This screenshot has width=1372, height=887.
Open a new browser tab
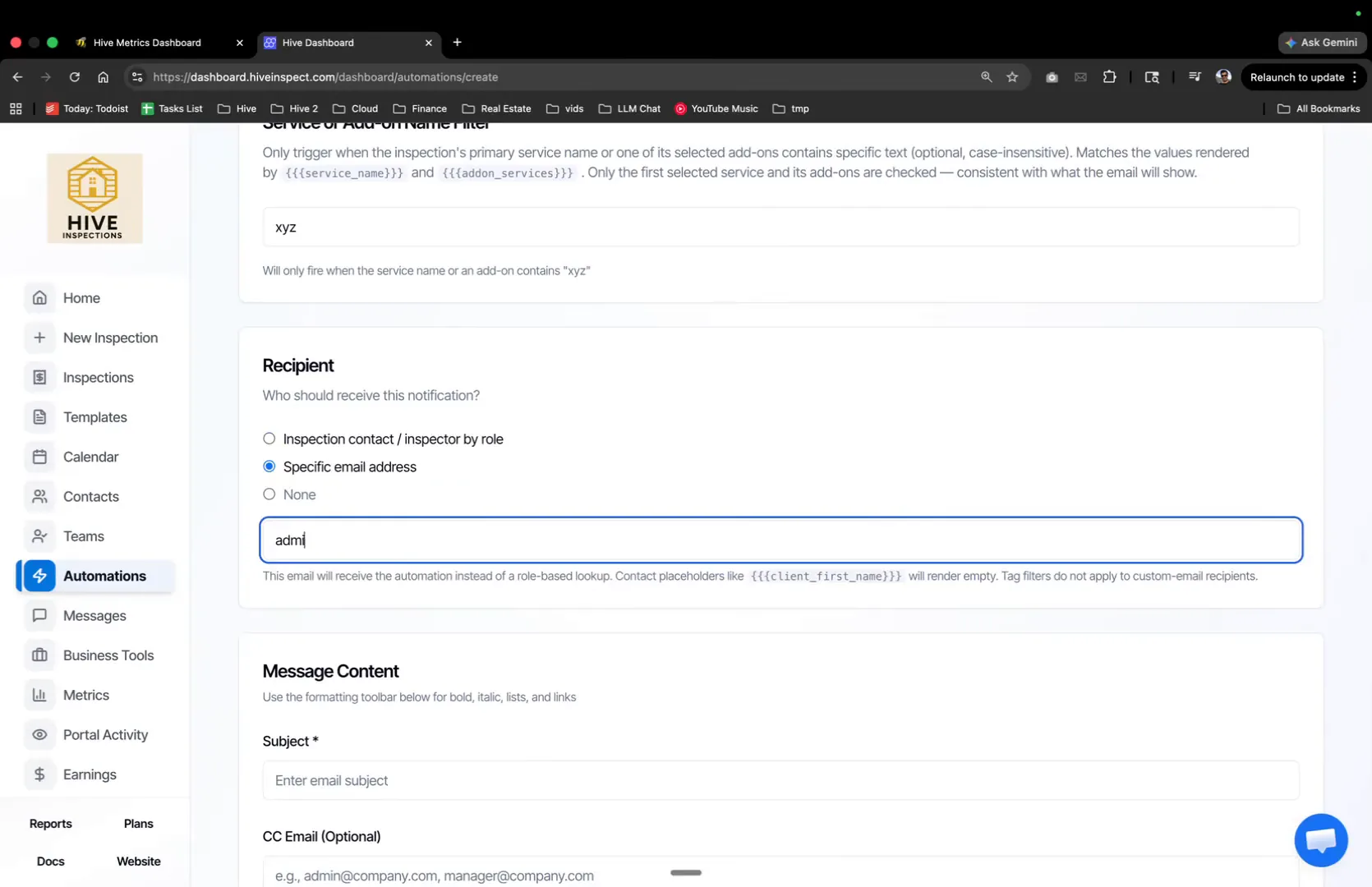click(x=457, y=43)
